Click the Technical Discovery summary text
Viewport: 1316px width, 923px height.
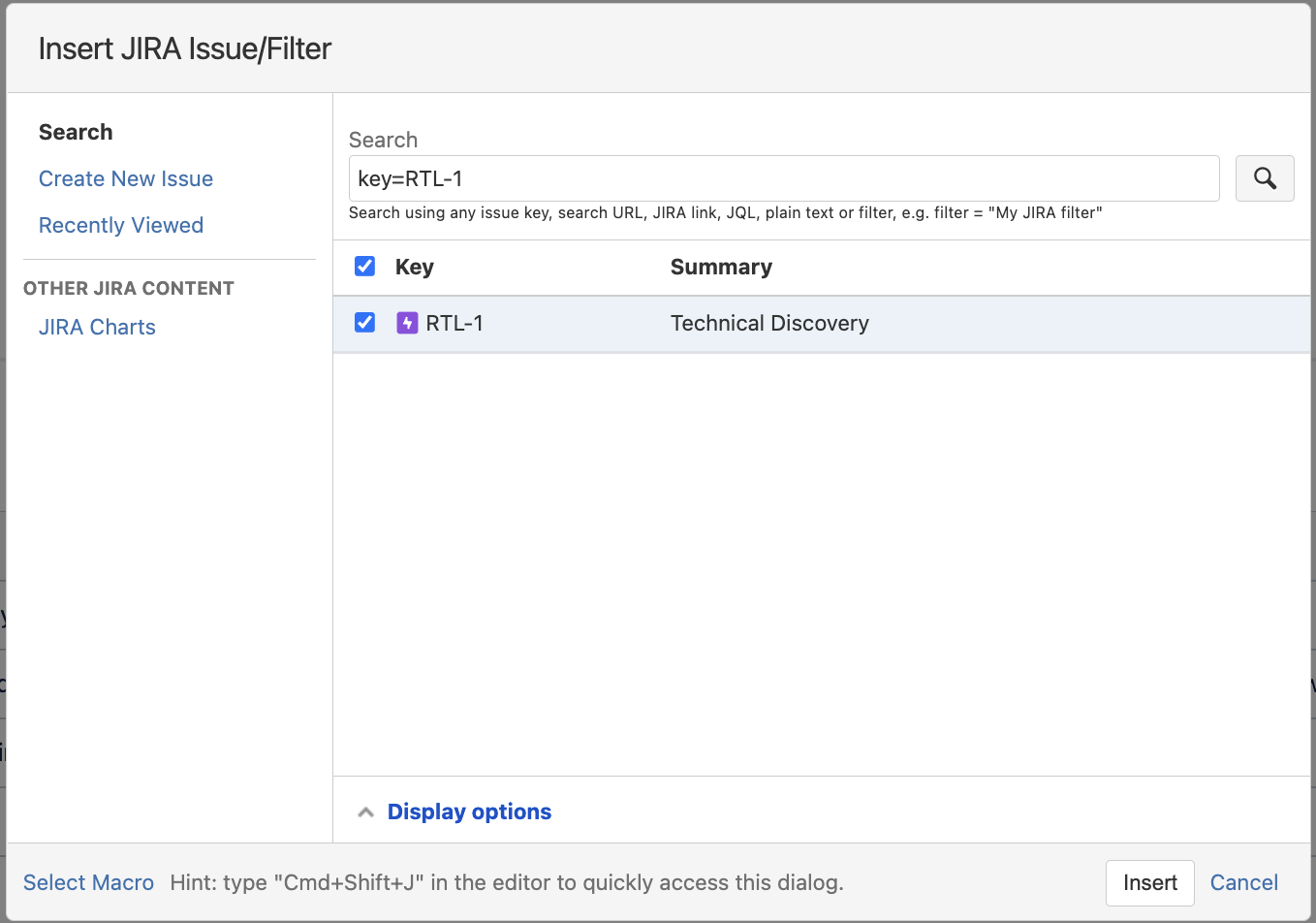(x=769, y=322)
